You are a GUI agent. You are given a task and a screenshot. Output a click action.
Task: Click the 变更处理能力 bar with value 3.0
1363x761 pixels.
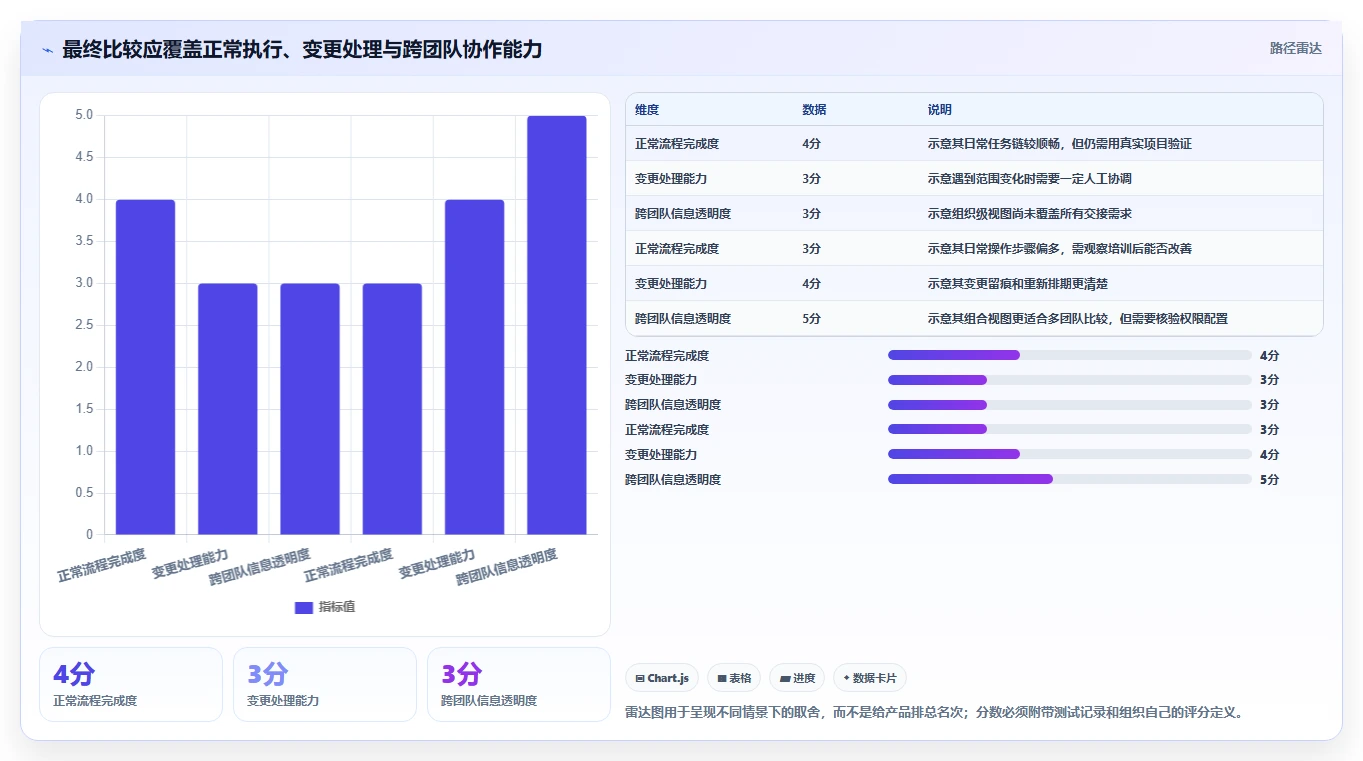[228, 409]
